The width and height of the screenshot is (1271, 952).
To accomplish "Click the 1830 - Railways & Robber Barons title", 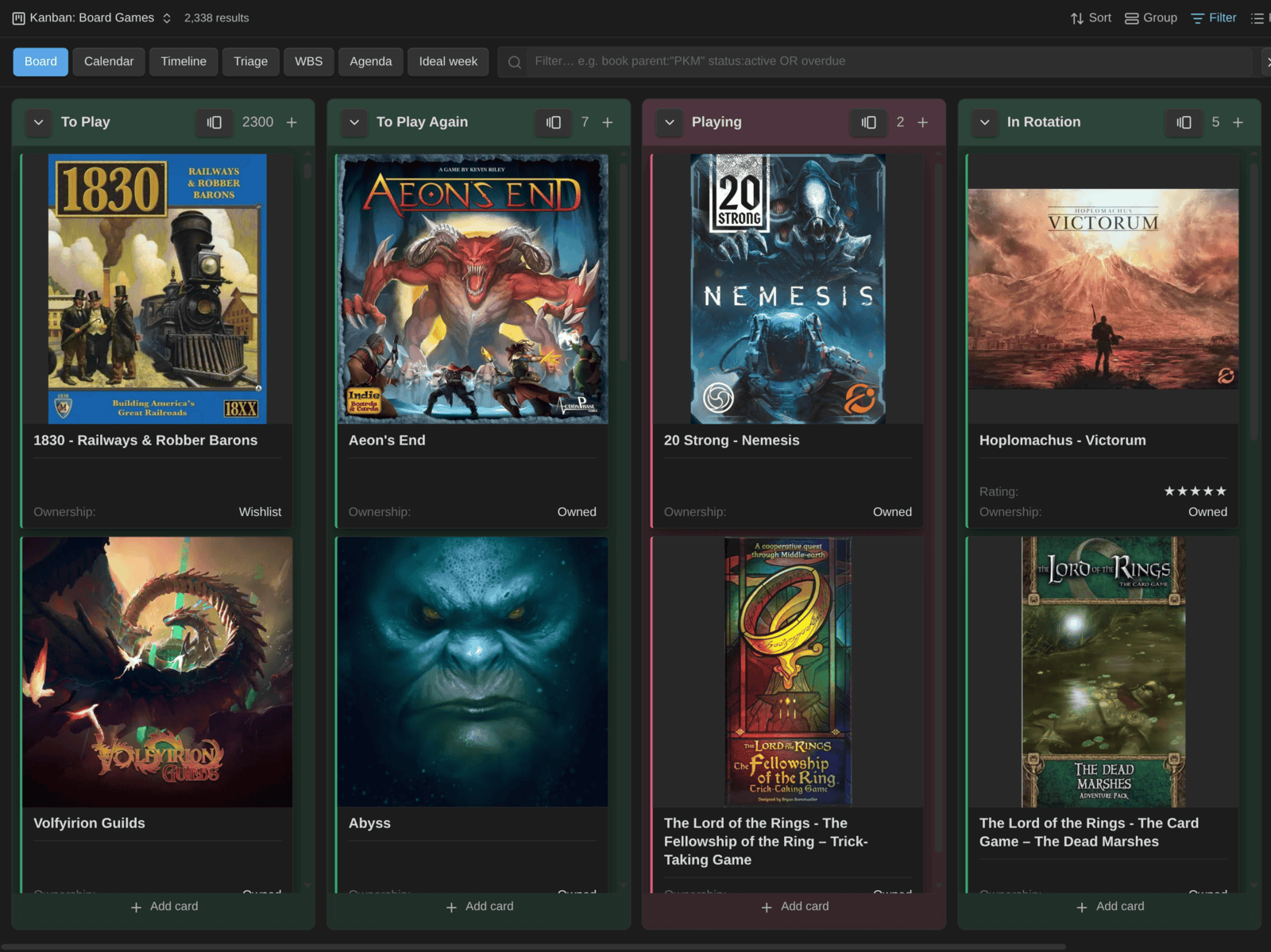I will [x=145, y=441].
